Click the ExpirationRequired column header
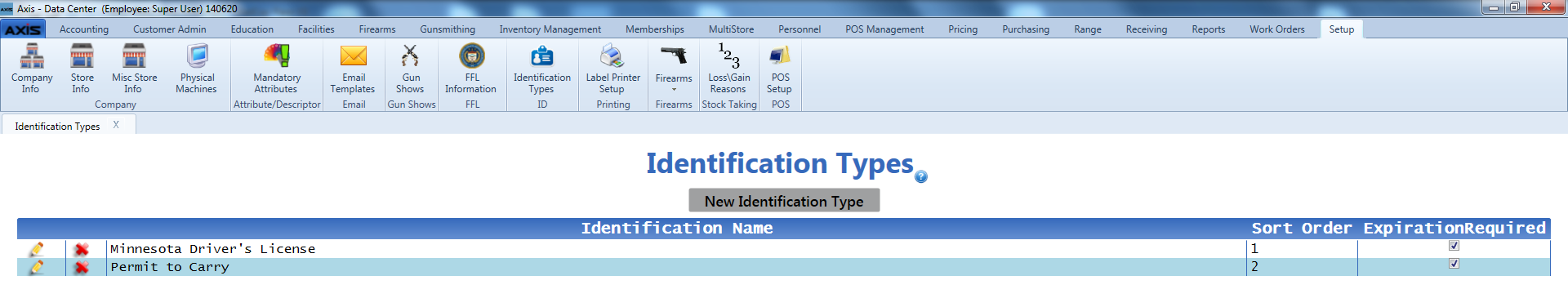 coord(1454,229)
